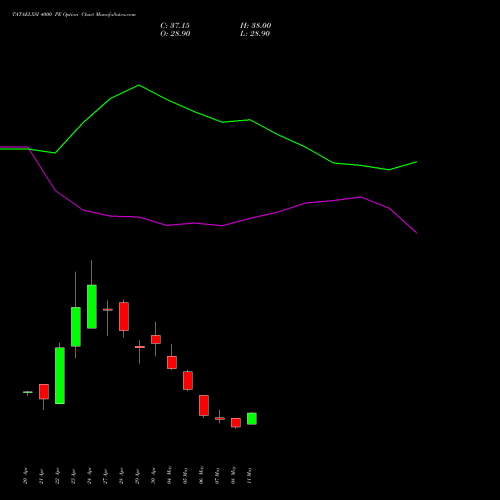The image size is (500, 500).
Task: Select the red candle above 06 May
Action: (x=204, y=406)
